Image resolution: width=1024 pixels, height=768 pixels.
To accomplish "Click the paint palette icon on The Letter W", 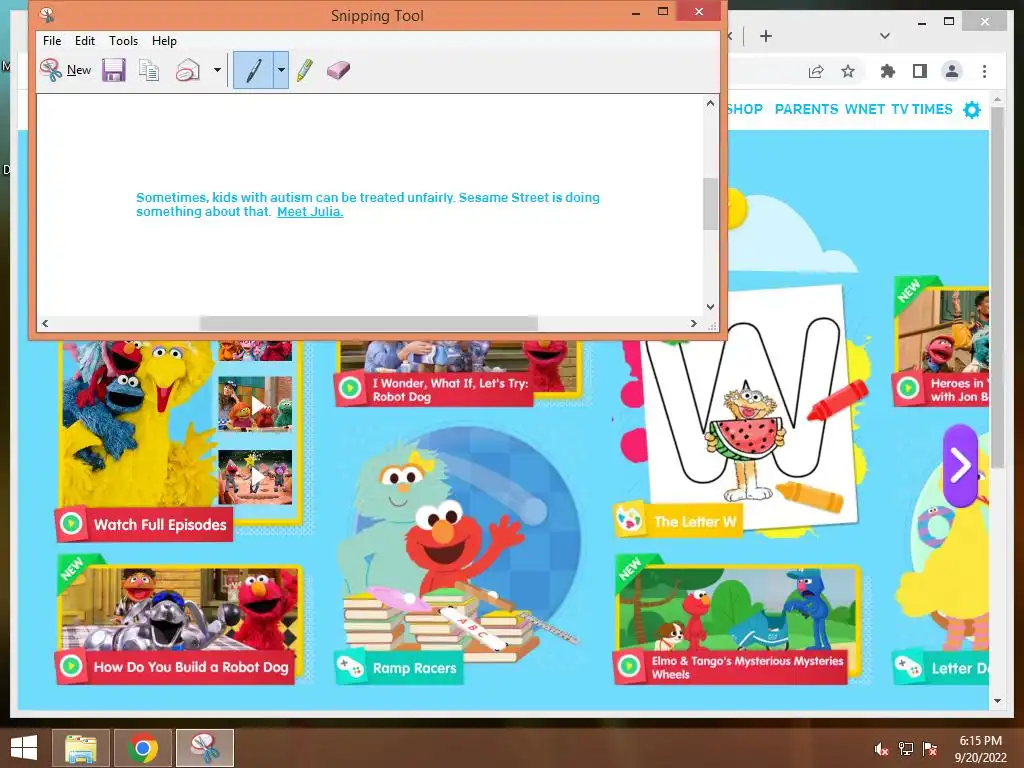I will click(629, 520).
